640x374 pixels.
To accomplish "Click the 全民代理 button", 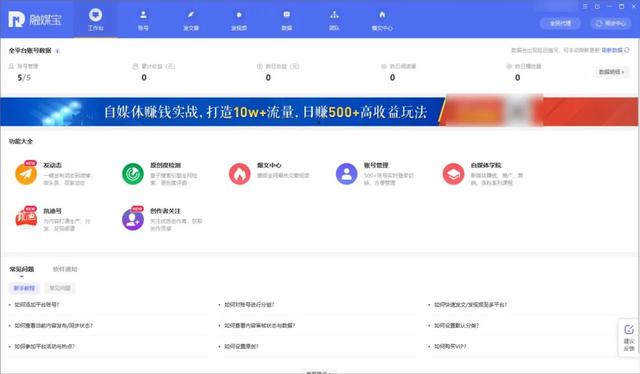I will point(560,23).
